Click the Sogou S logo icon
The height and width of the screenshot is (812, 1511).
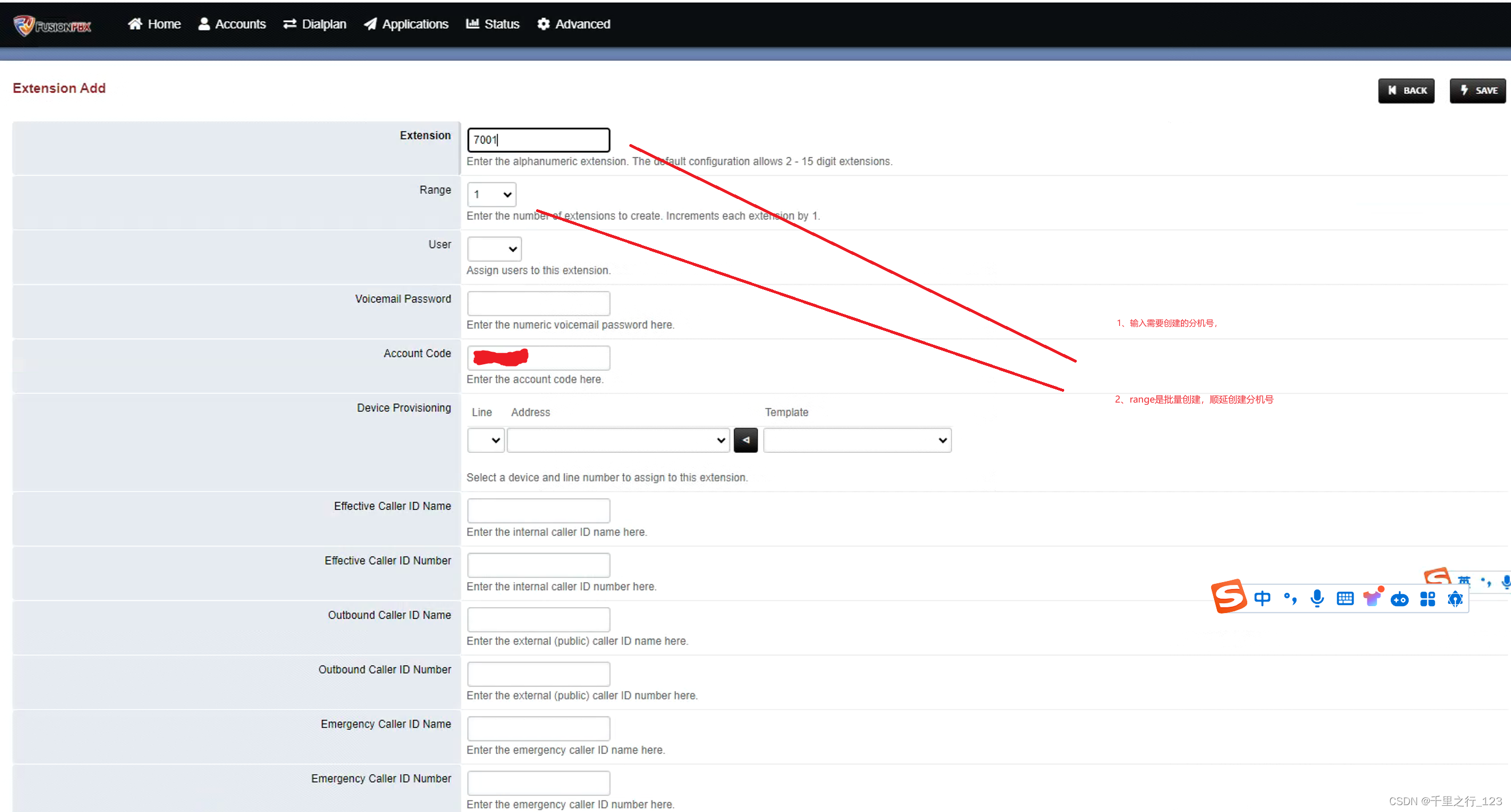[x=1228, y=596]
